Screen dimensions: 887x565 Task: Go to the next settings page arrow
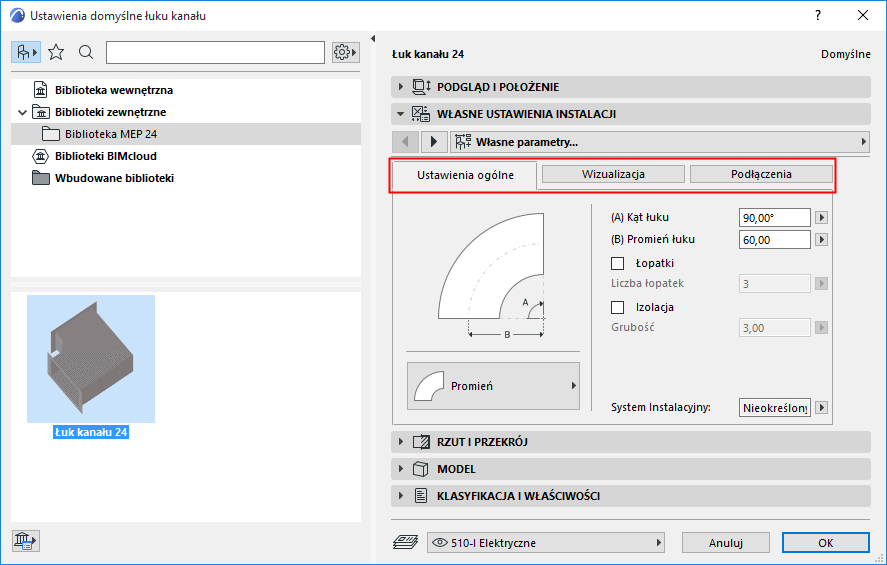coord(434,141)
